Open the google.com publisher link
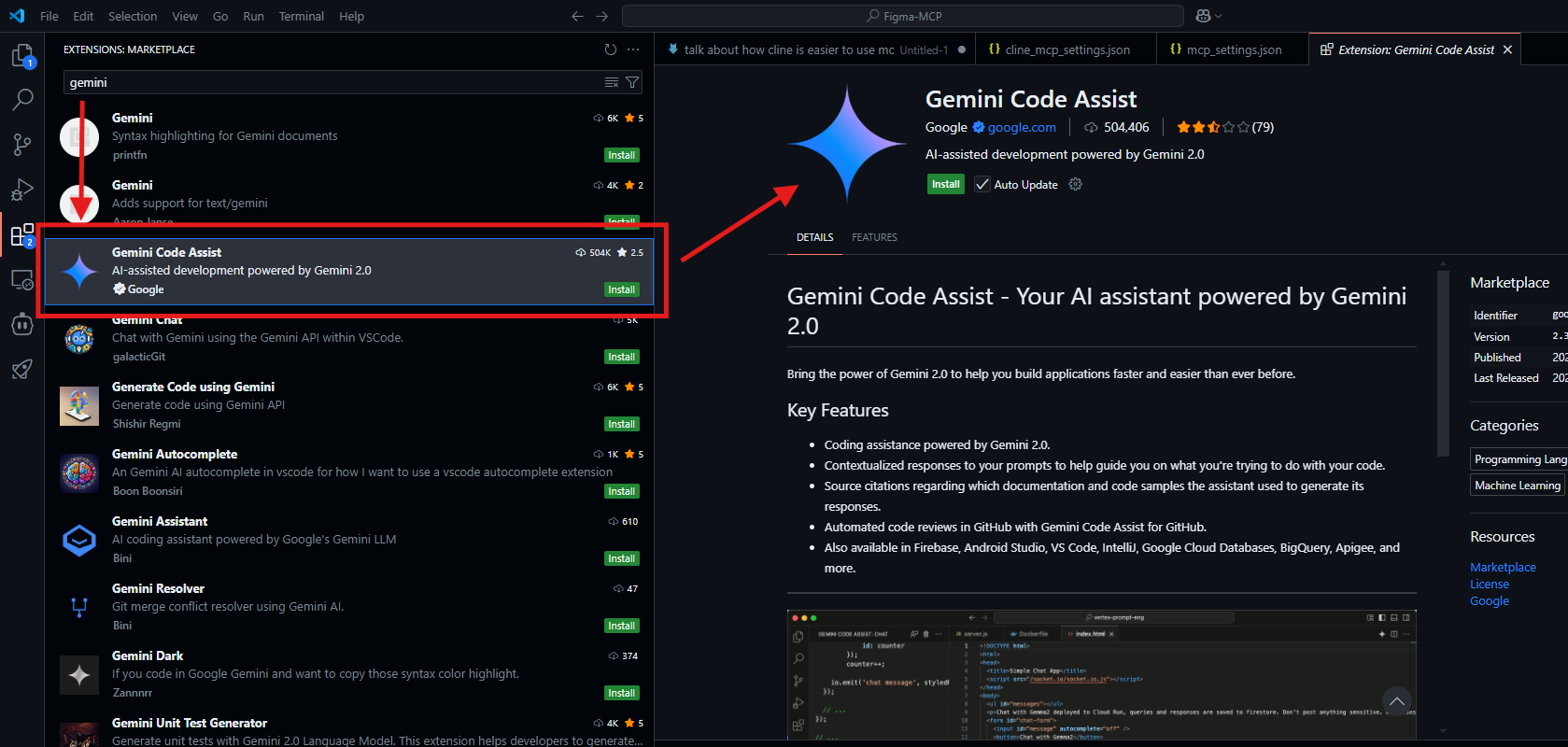Image resolution: width=1568 pixels, height=747 pixels. pyautogui.click(x=1022, y=127)
